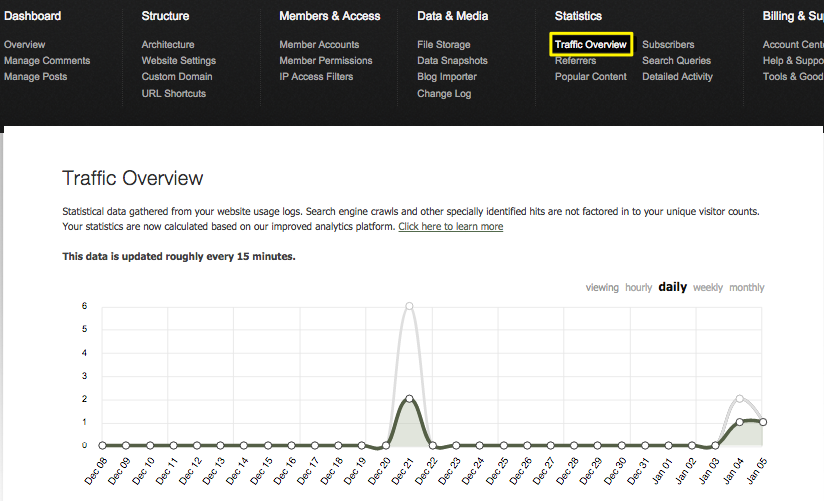
Task: Open IP Access Filters
Action: pos(316,77)
